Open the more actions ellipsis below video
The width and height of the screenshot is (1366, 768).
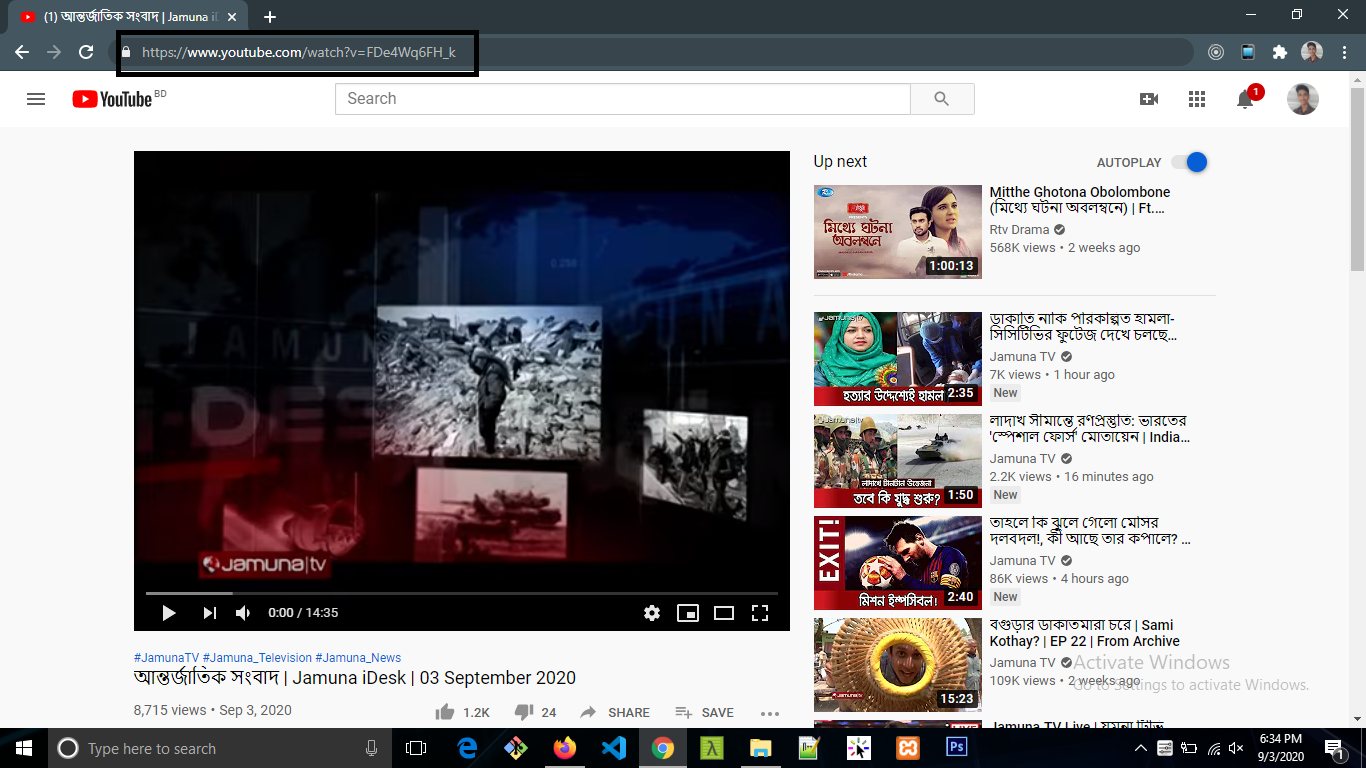click(x=769, y=713)
